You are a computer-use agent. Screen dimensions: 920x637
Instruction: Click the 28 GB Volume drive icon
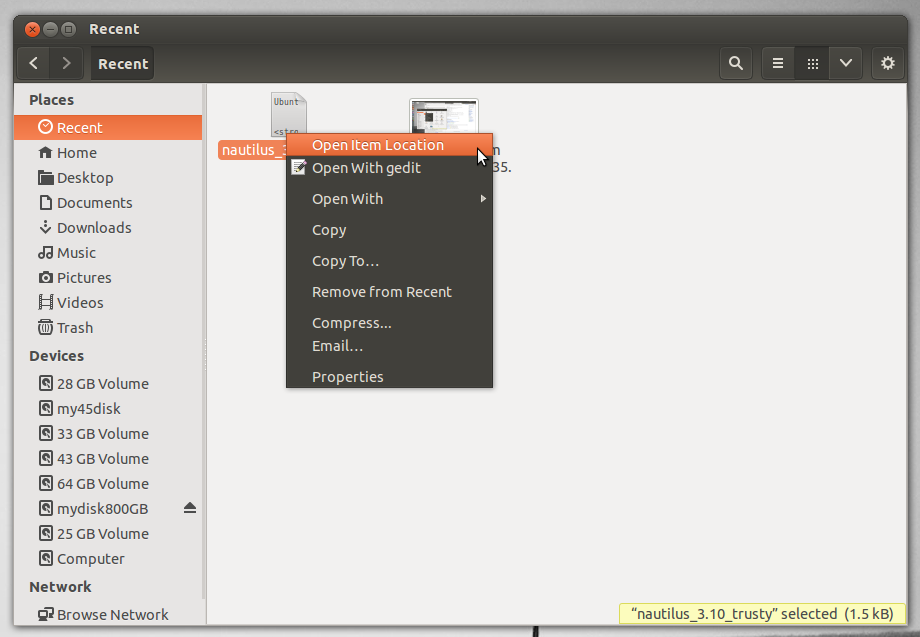pos(46,383)
